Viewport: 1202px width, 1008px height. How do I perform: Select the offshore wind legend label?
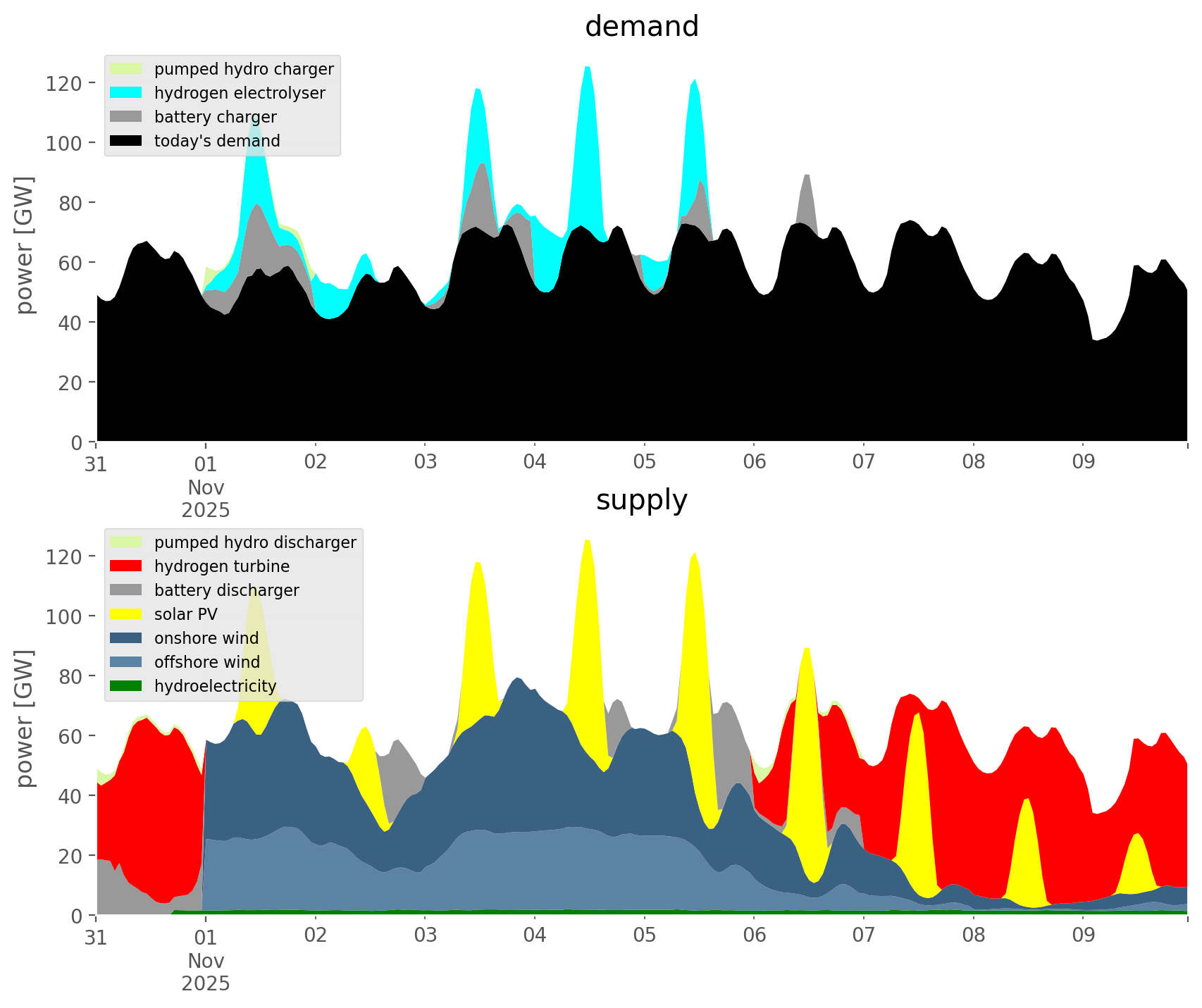point(207,662)
